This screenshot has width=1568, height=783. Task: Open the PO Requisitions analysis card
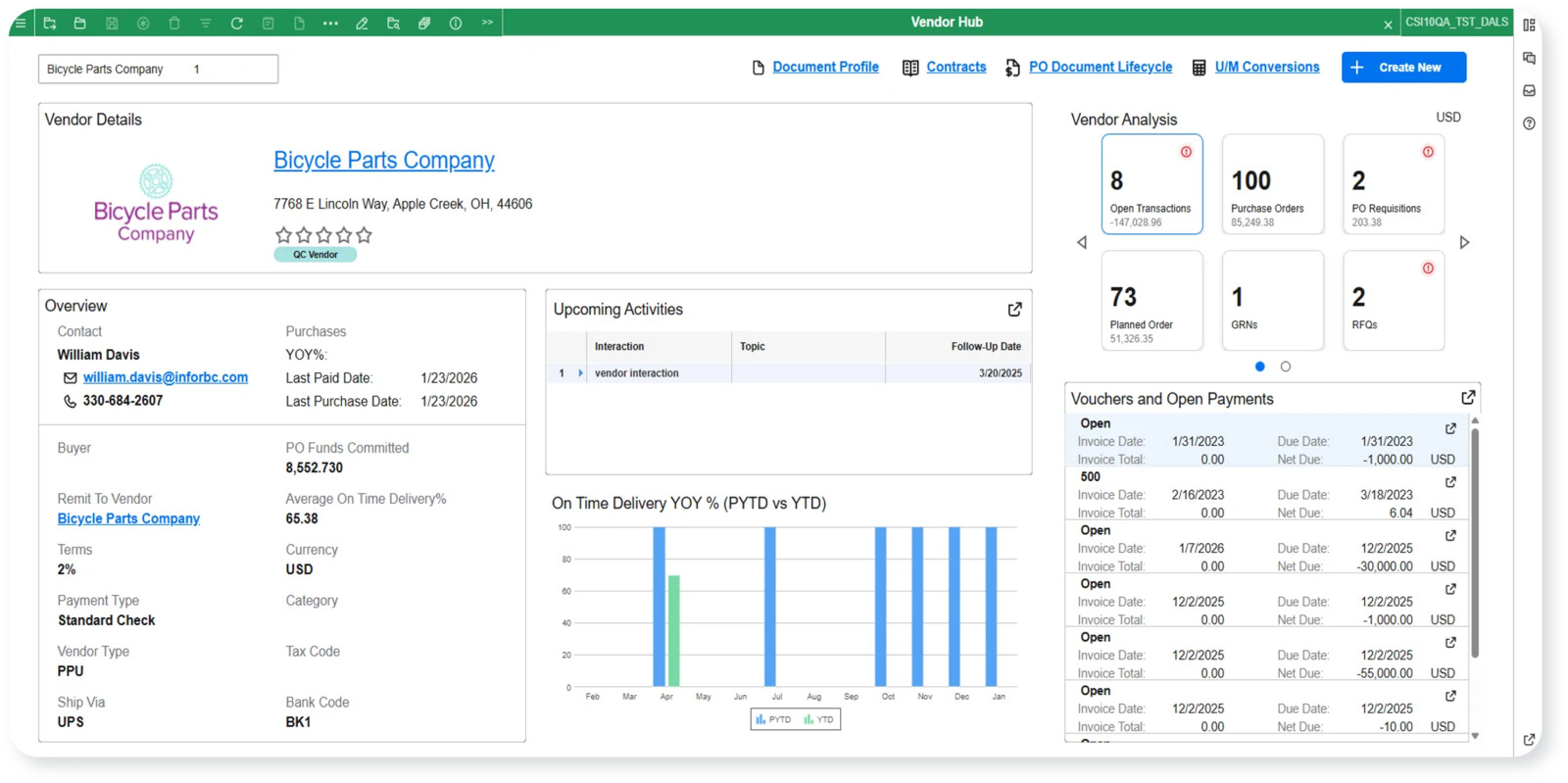click(x=1394, y=184)
